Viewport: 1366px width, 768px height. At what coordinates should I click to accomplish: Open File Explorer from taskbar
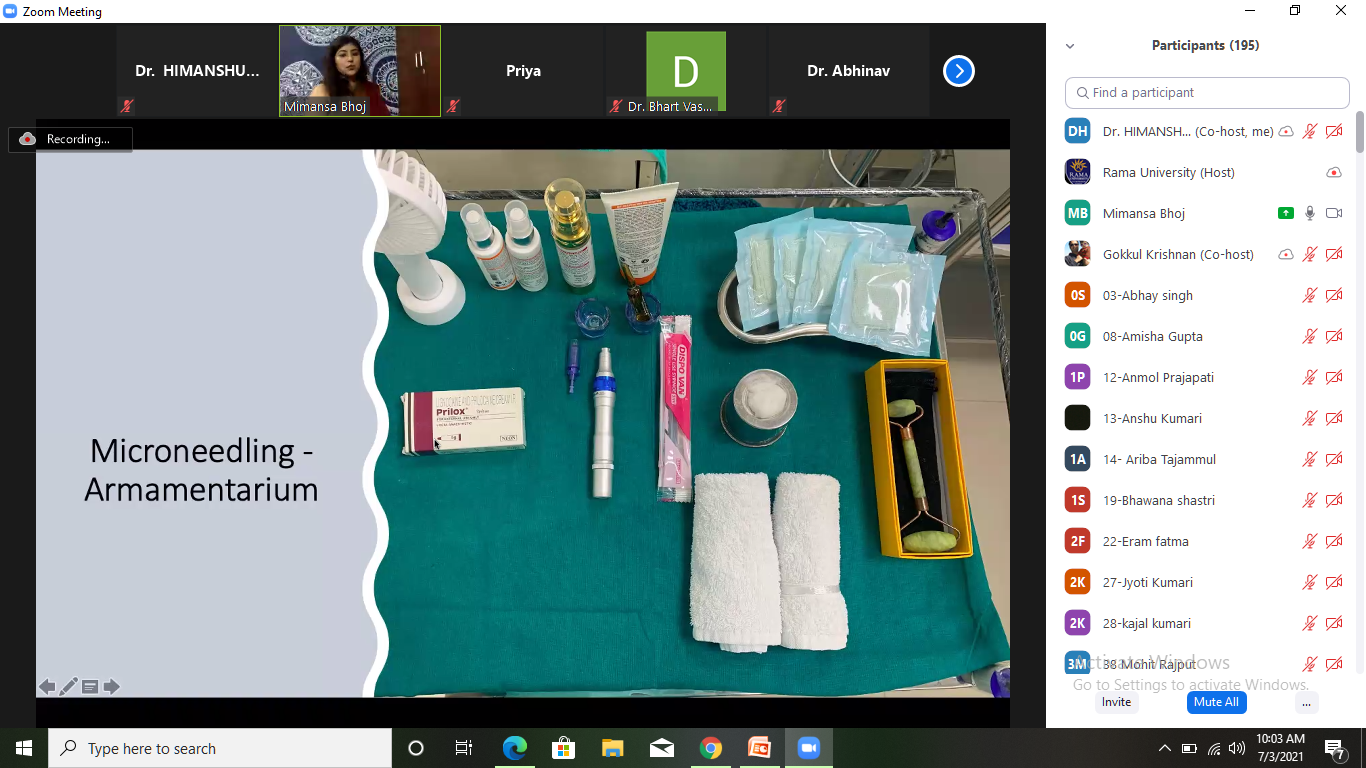612,748
